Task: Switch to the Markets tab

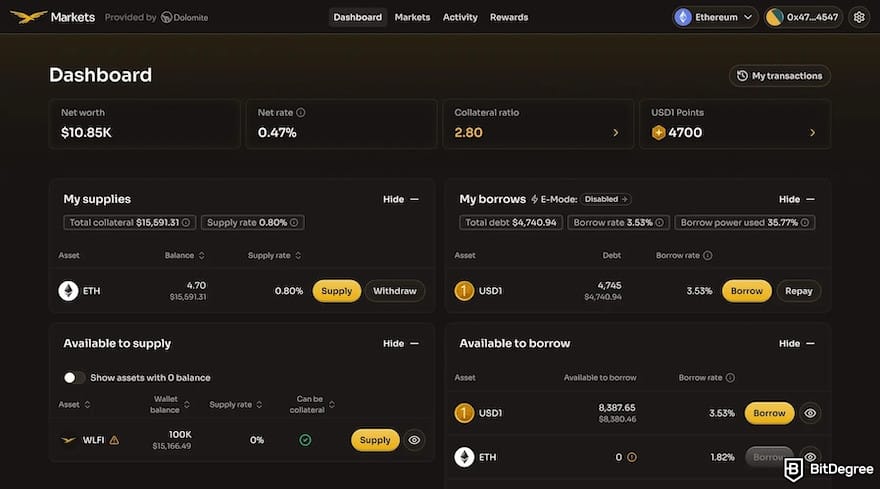Action: coord(412,17)
